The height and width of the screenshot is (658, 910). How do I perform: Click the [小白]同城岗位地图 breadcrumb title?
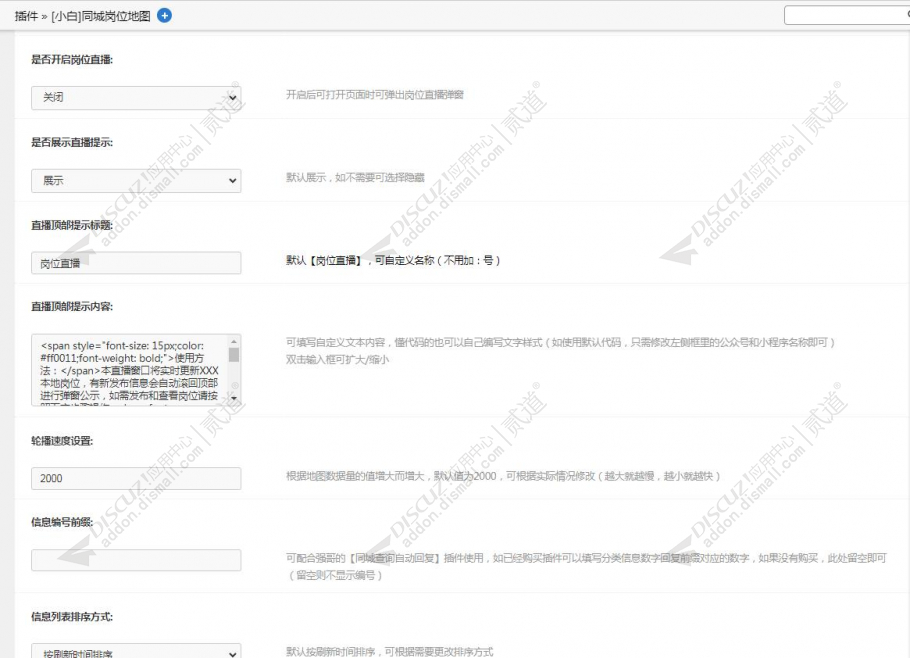click(x=101, y=16)
